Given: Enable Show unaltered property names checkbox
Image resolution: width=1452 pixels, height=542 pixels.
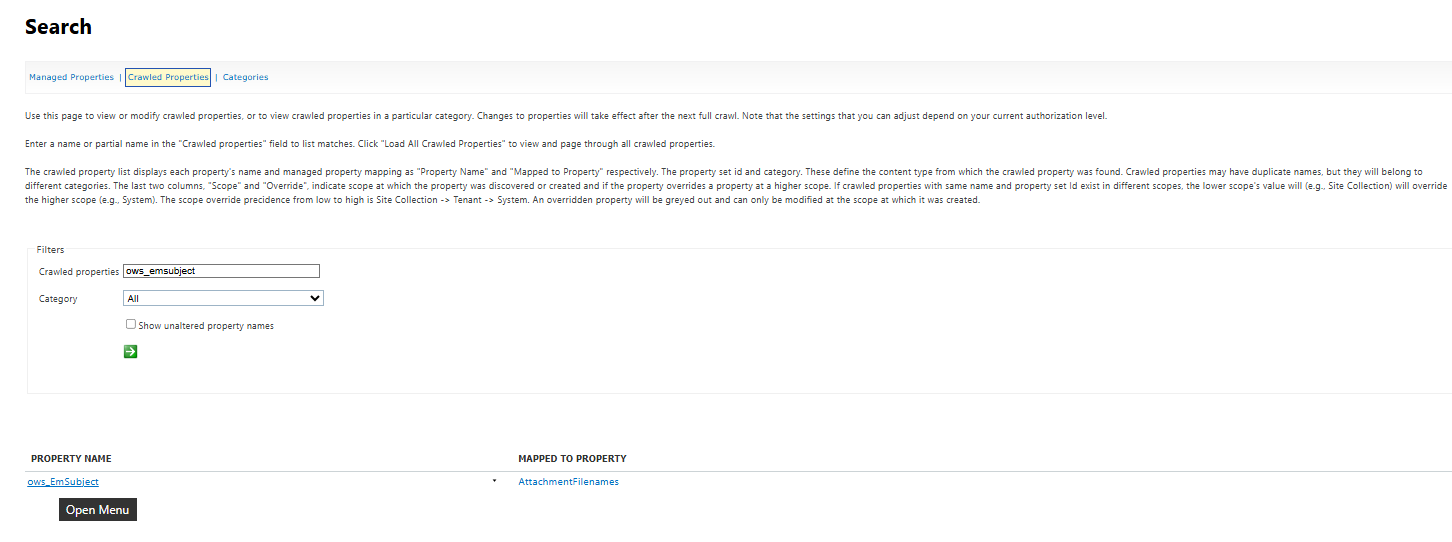Looking at the screenshot, I should pos(131,324).
